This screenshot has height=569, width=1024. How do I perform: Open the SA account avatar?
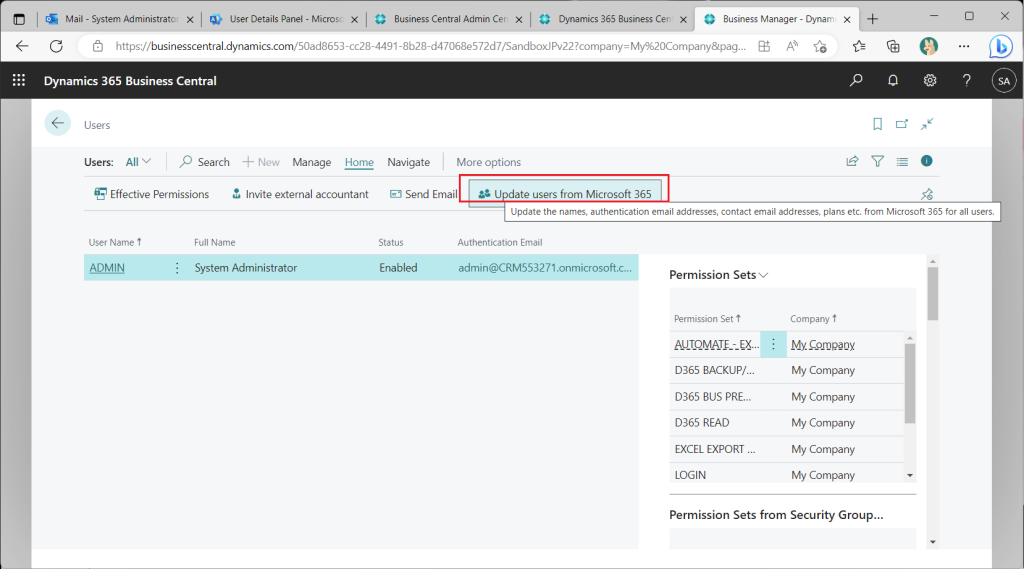(1004, 81)
